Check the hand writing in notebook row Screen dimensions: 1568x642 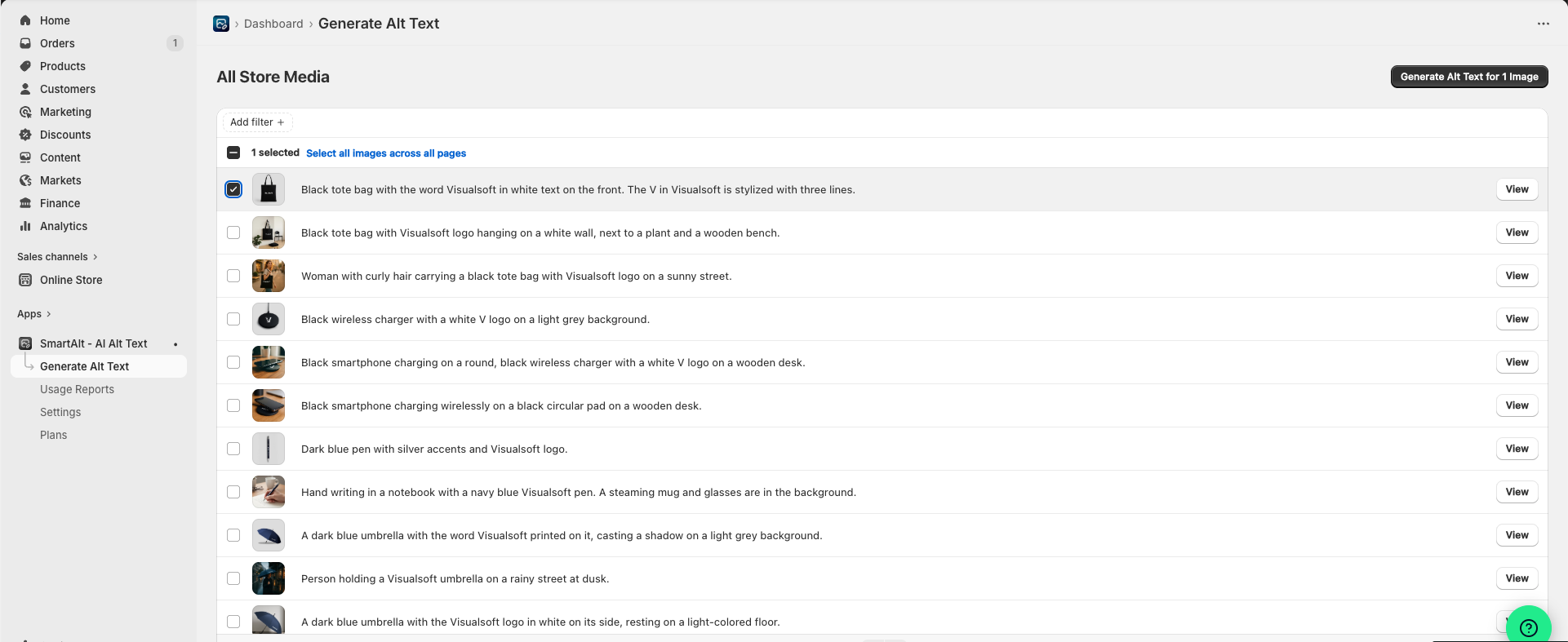pos(233,492)
